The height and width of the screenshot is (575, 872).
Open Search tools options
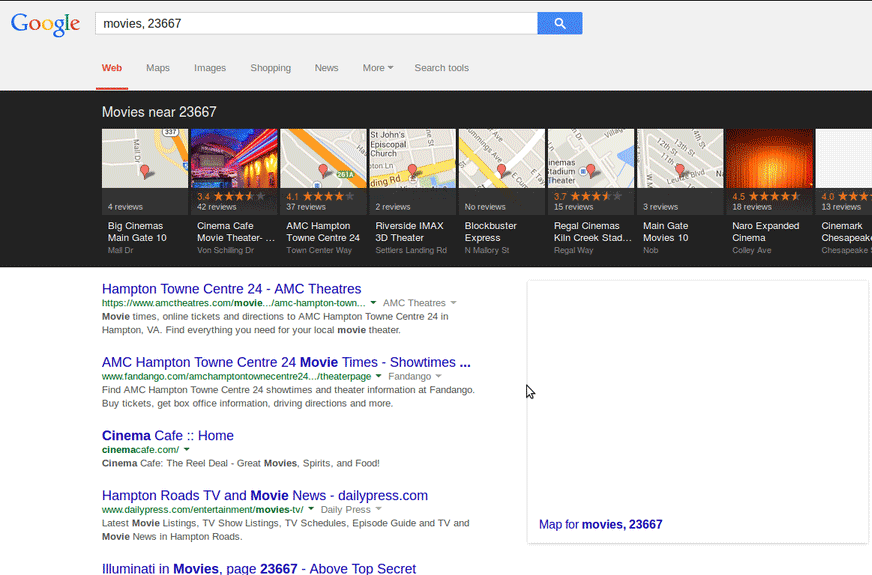442,68
